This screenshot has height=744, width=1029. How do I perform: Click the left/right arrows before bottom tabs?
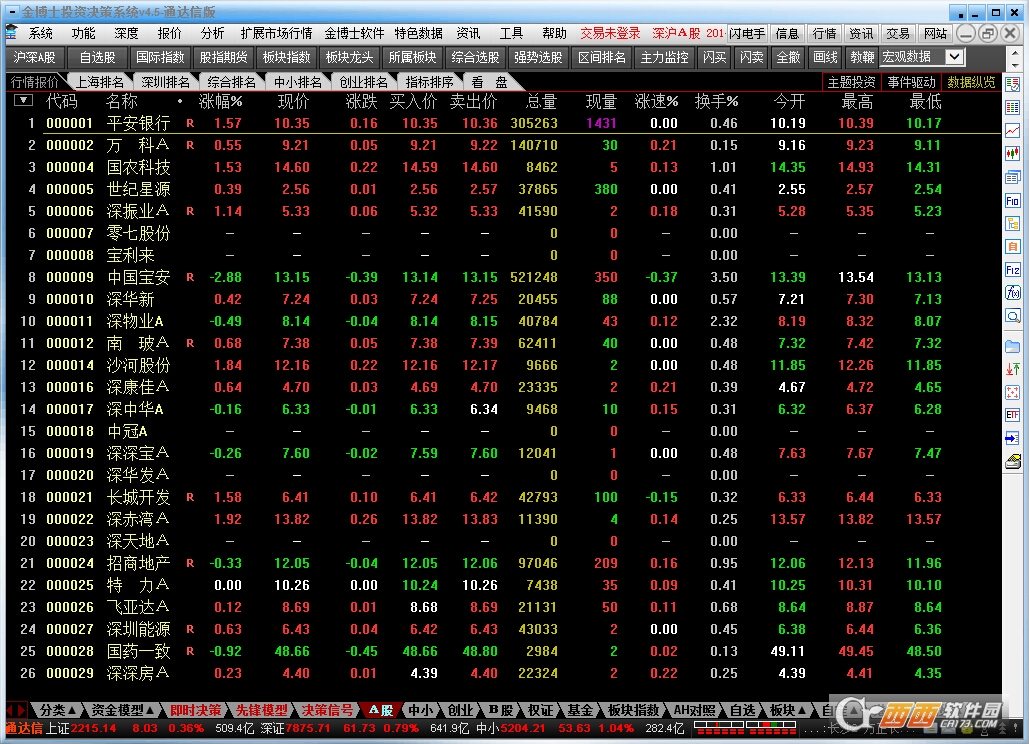click(16, 710)
